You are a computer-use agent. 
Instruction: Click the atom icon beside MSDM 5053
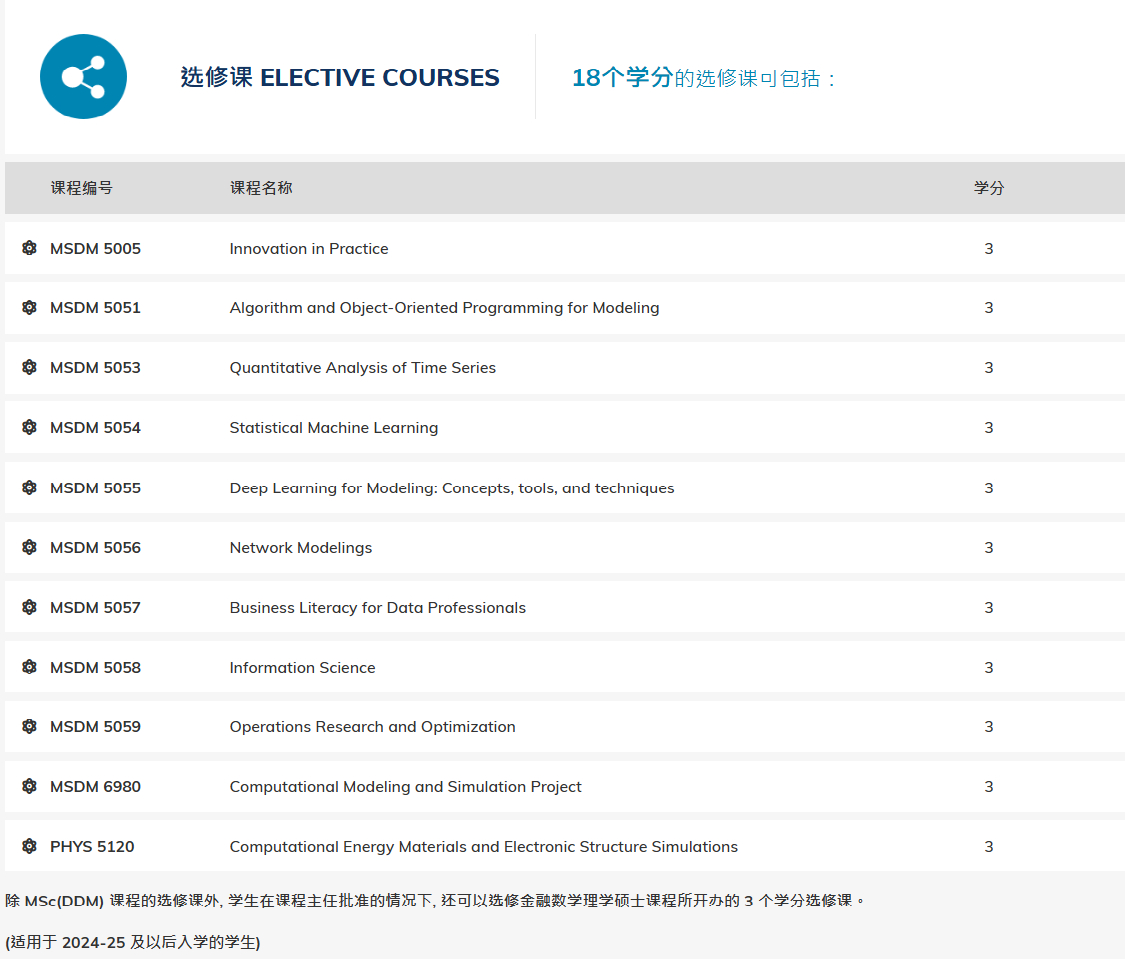click(x=30, y=368)
